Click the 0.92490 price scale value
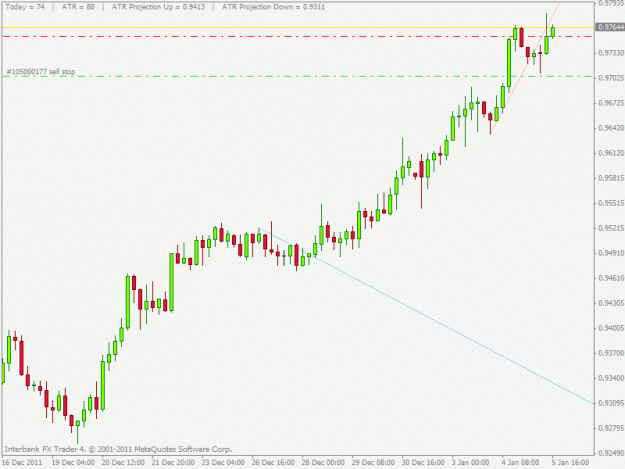Screen dimensions: 625x469 pyautogui.click(x=611, y=453)
